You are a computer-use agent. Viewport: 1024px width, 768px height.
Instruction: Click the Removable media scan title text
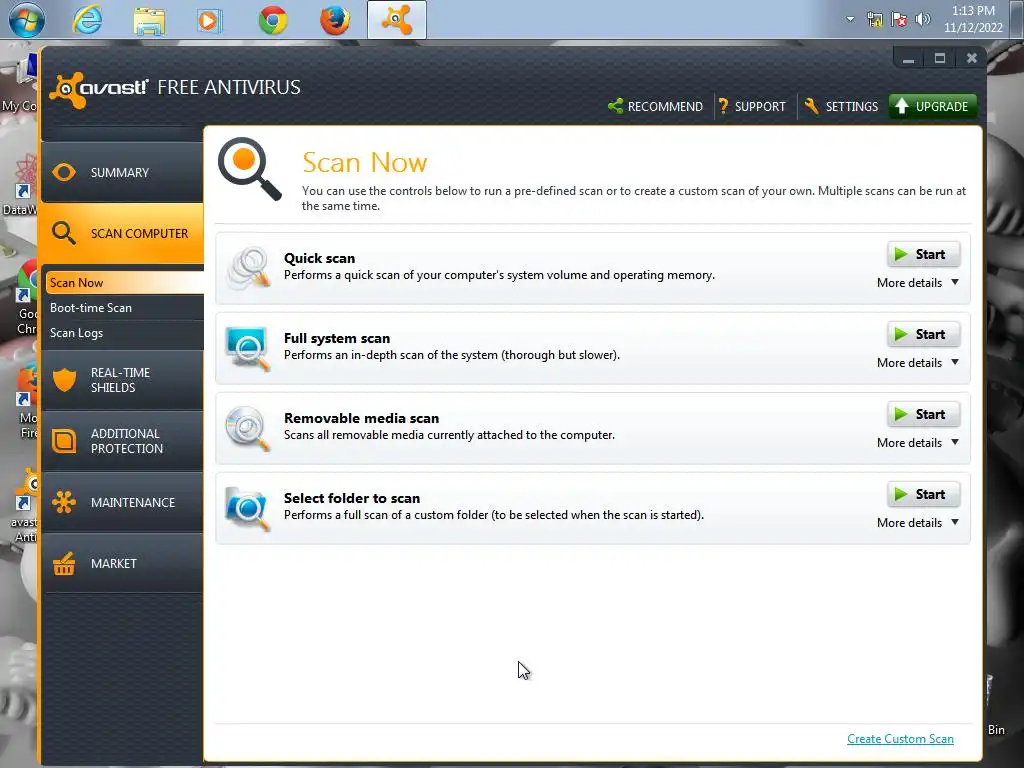pyautogui.click(x=361, y=418)
